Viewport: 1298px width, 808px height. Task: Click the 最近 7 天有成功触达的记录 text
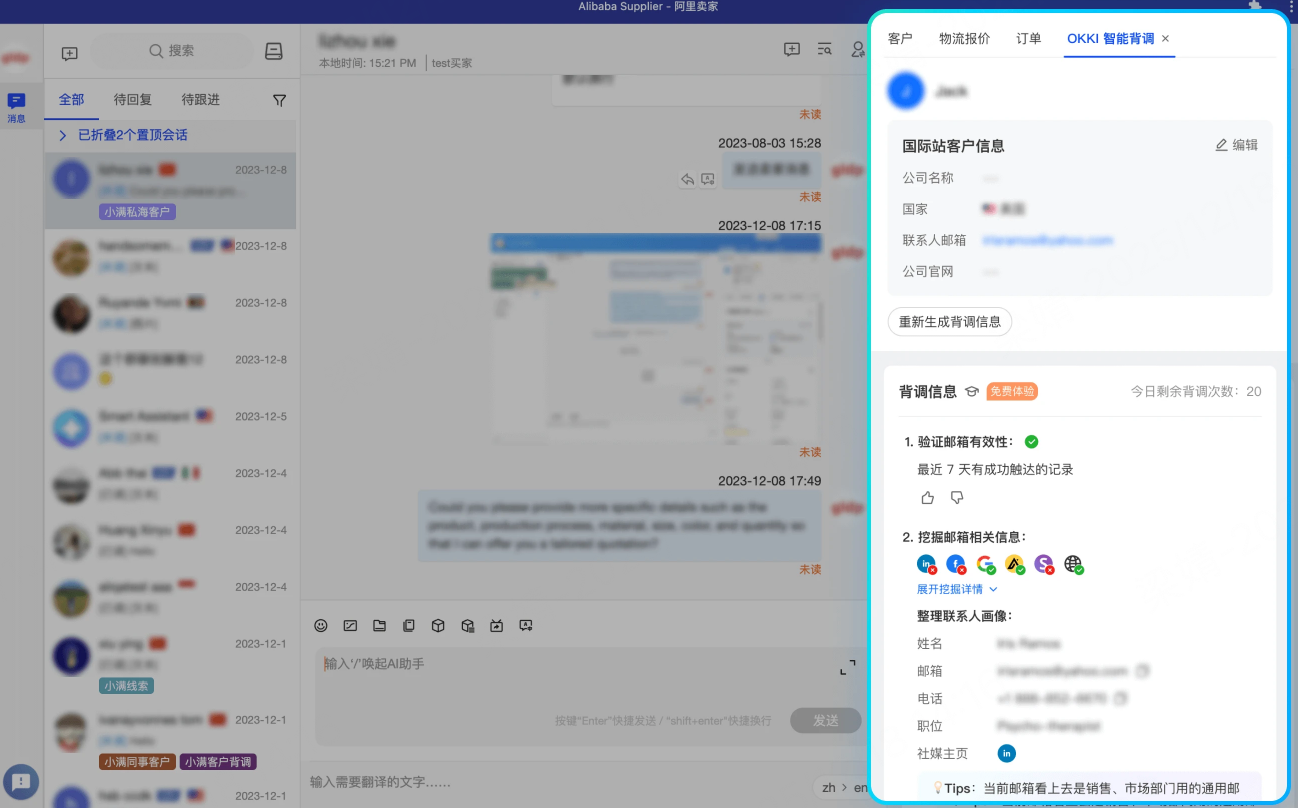pyautogui.click(x=995, y=469)
